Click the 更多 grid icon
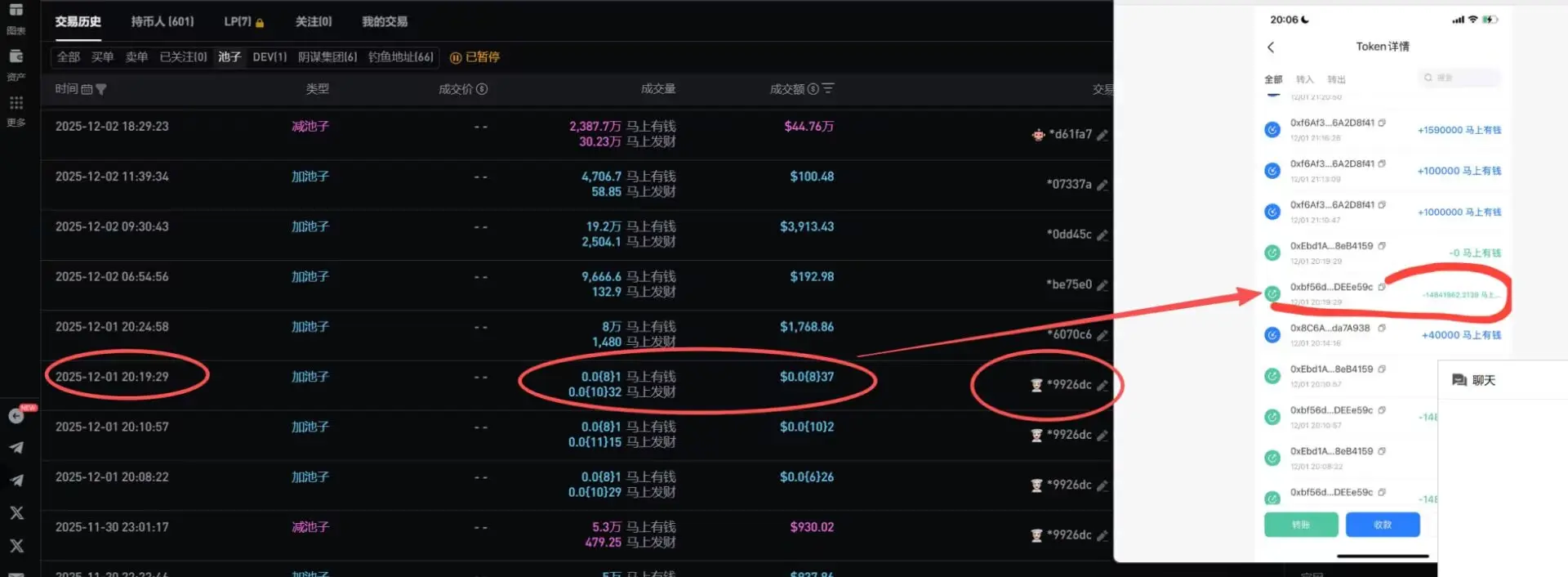This screenshot has height=577, width=1568. click(16, 103)
